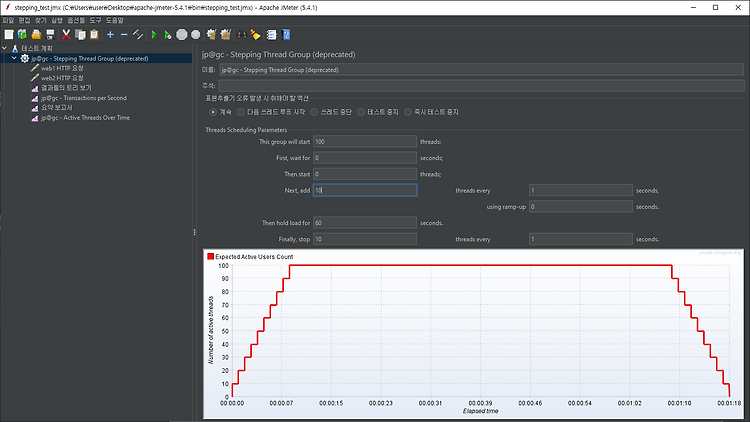The height and width of the screenshot is (422, 750).
Task: Create a new test plan via toolbar
Action: pos(9,34)
